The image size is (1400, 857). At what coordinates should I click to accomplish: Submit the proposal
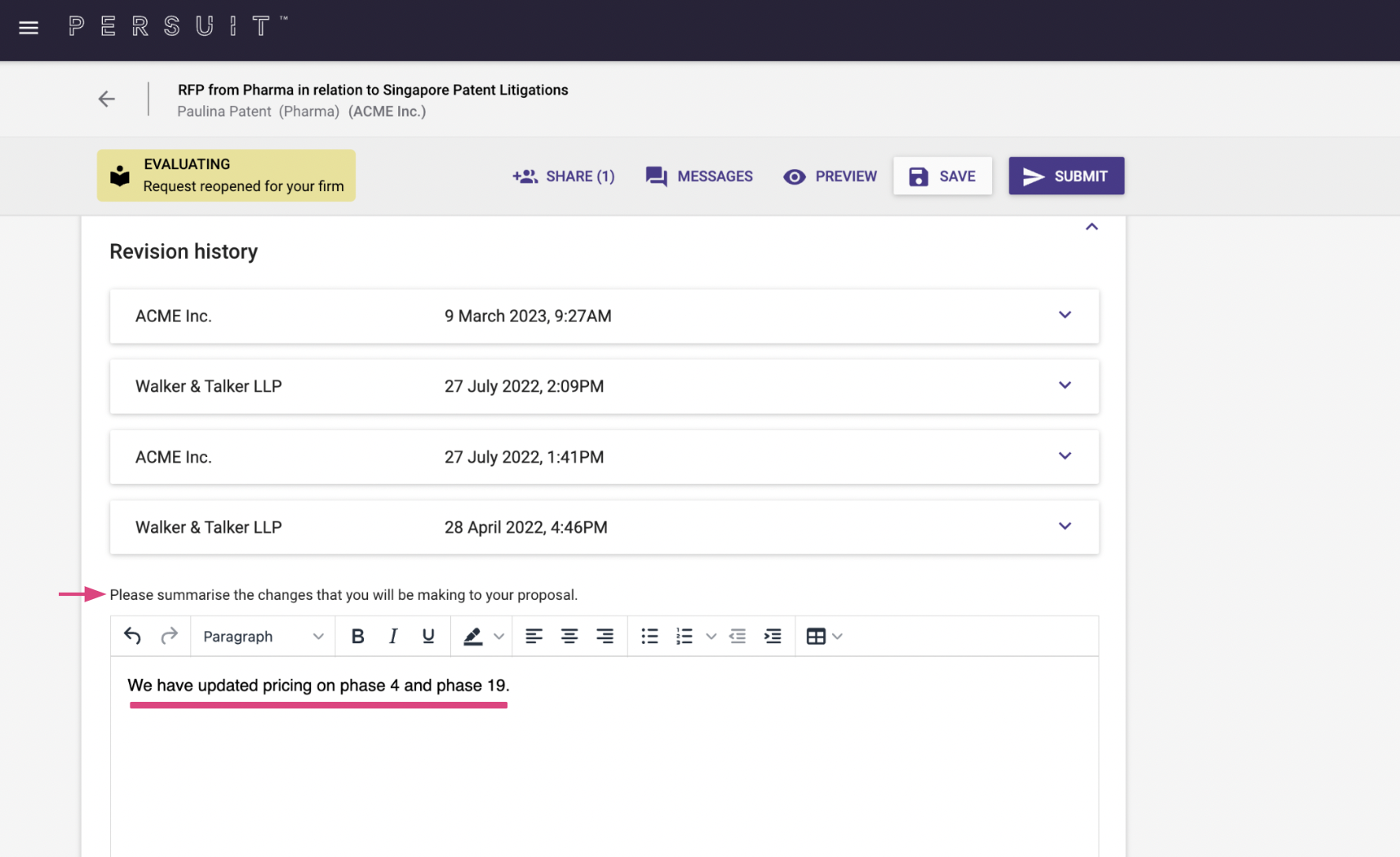(1066, 175)
